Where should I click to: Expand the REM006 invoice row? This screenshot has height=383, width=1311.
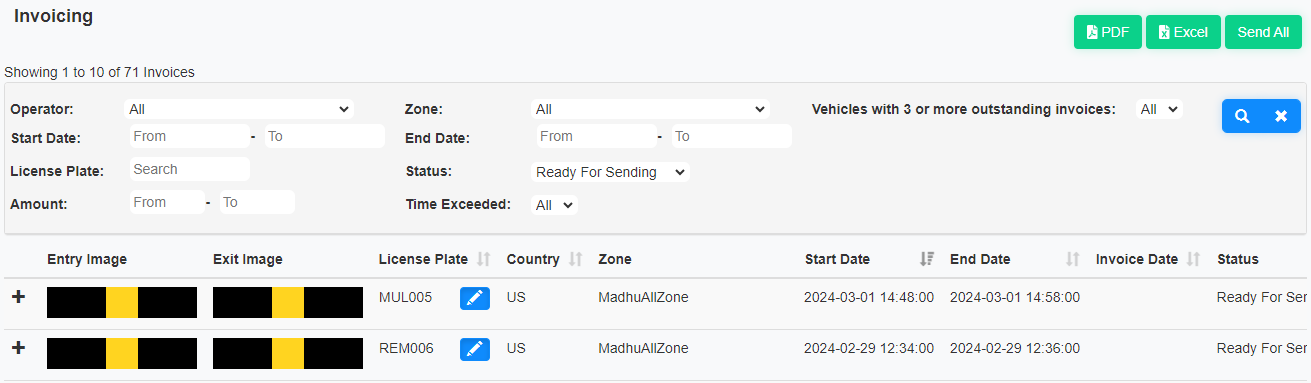(x=18, y=348)
